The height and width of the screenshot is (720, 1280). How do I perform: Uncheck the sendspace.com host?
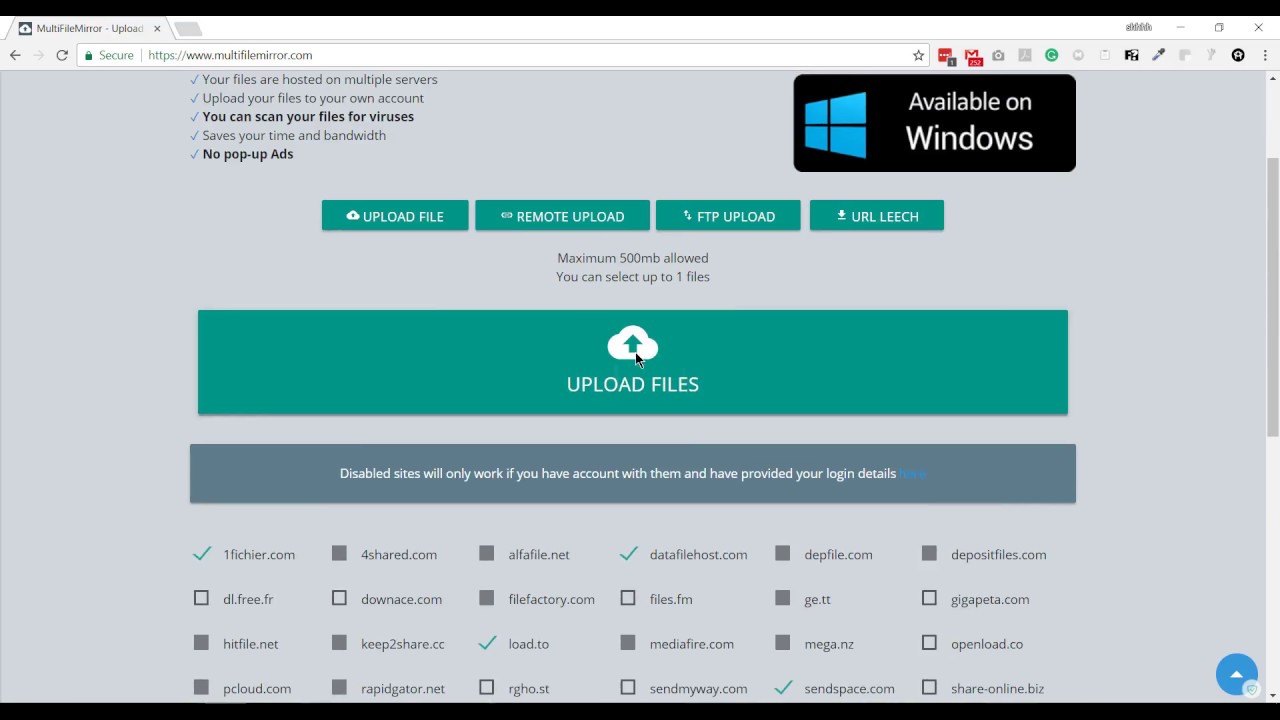point(783,688)
